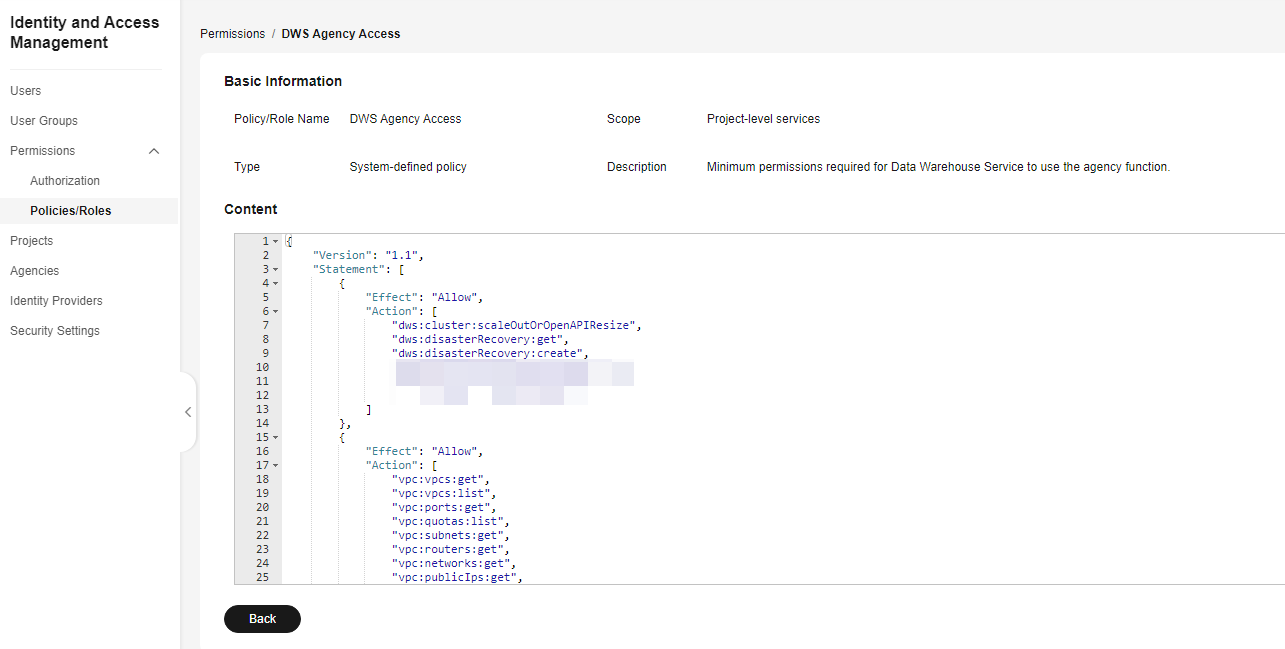Image resolution: width=1285 pixels, height=649 pixels.
Task: Open Projects in the sidebar
Action: [32, 241]
